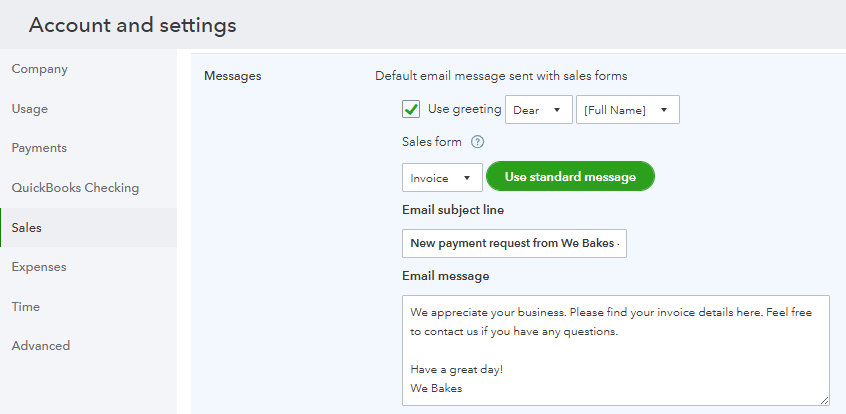Select the QuickBooks Checking tab
The image size is (846, 414).
click(76, 188)
